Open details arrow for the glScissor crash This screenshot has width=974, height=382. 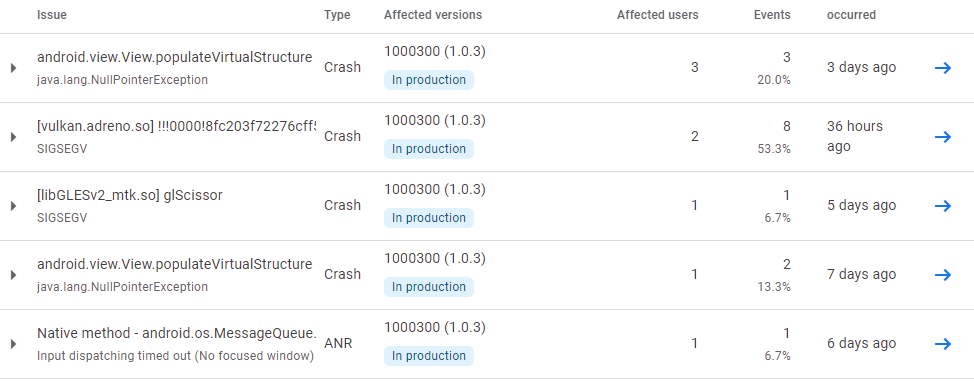tap(943, 206)
